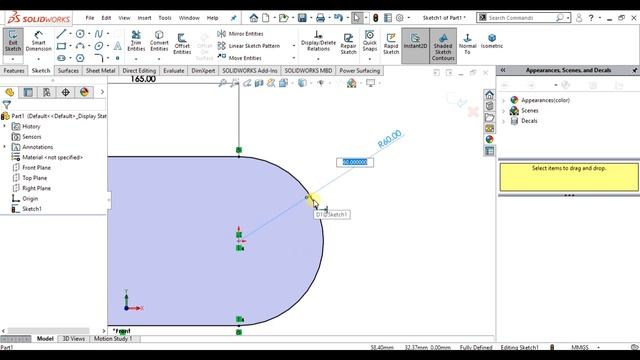Click Mirror Entities
Viewport: 640px width, 360px height.
point(241,34)
